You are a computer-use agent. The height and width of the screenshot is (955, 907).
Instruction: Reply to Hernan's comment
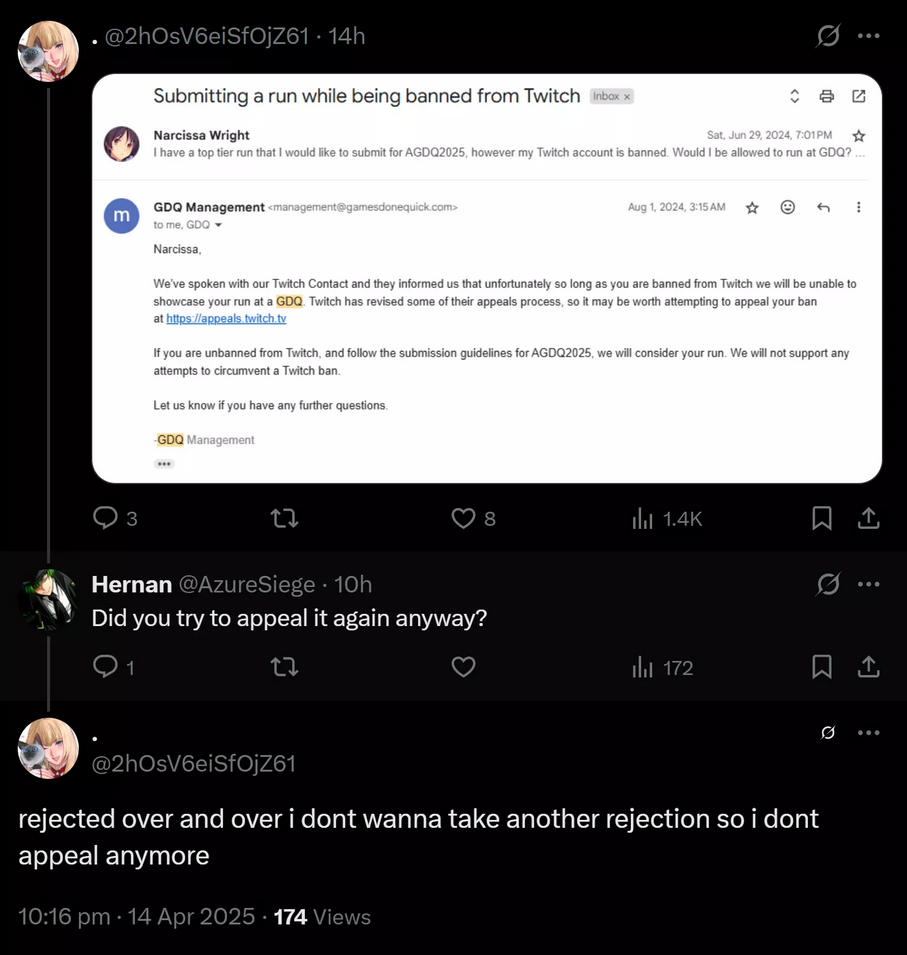click(113, 667)
